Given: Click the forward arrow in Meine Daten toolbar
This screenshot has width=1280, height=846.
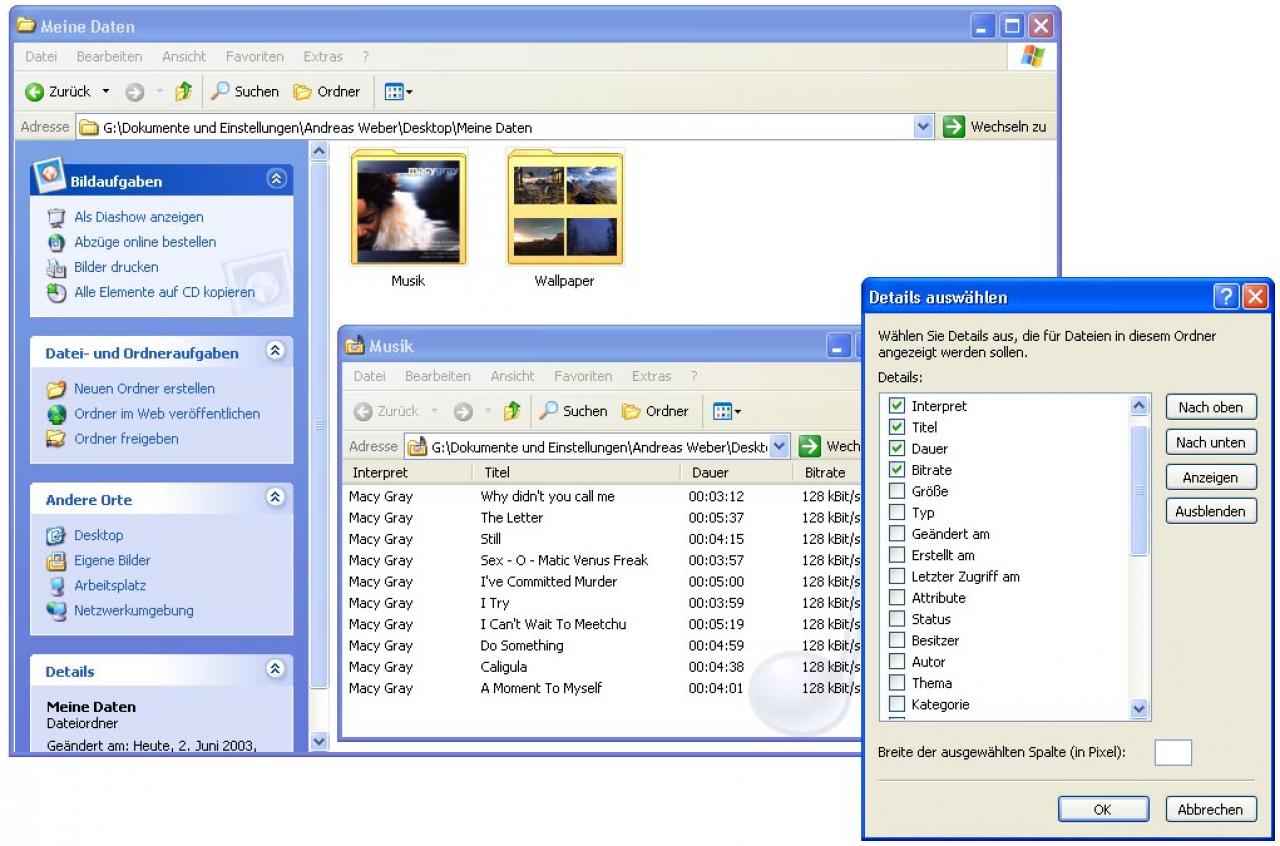Looking at the screenshot, I should coord(135,92).
